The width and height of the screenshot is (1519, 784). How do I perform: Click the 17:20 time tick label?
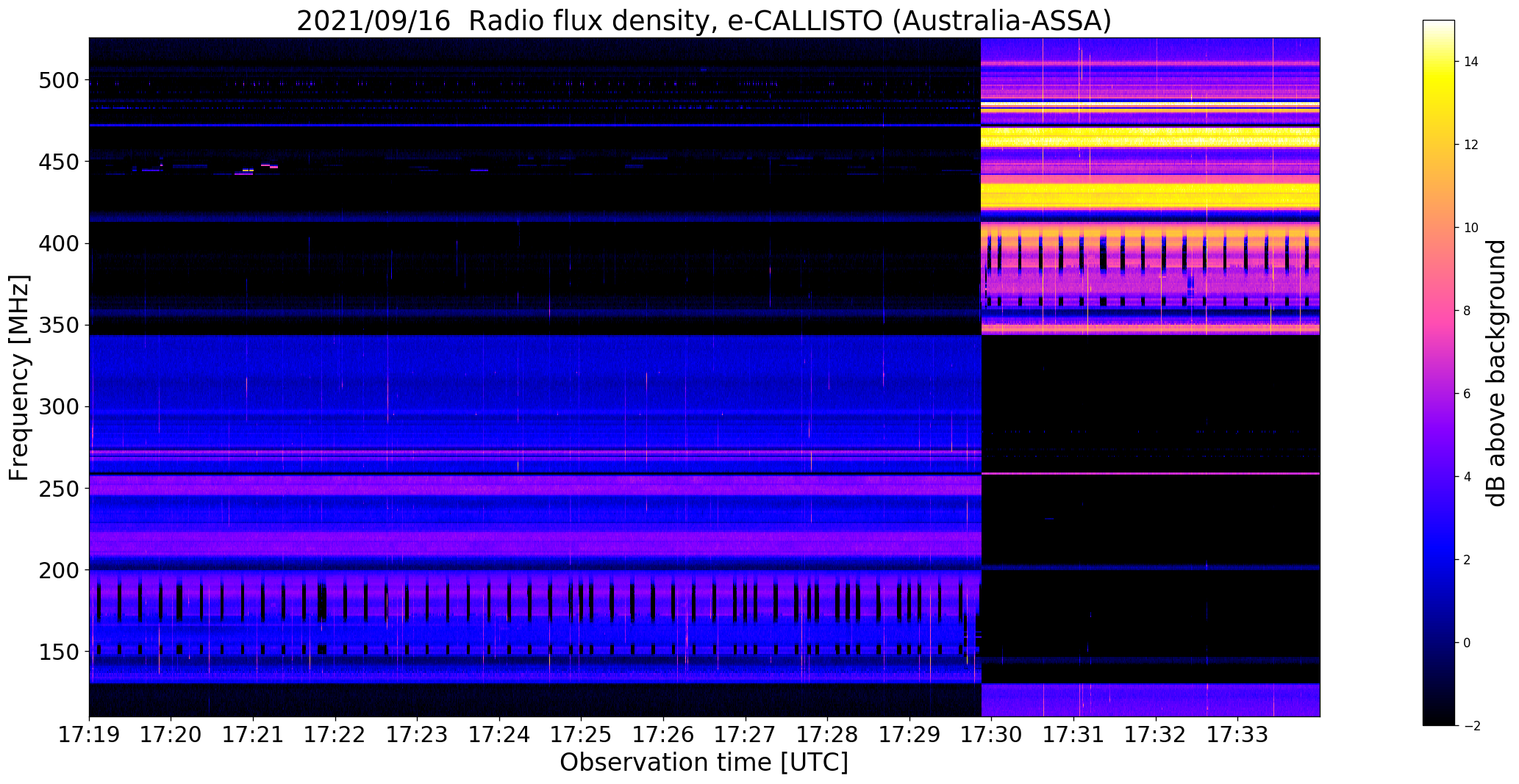tap(171, 734)
